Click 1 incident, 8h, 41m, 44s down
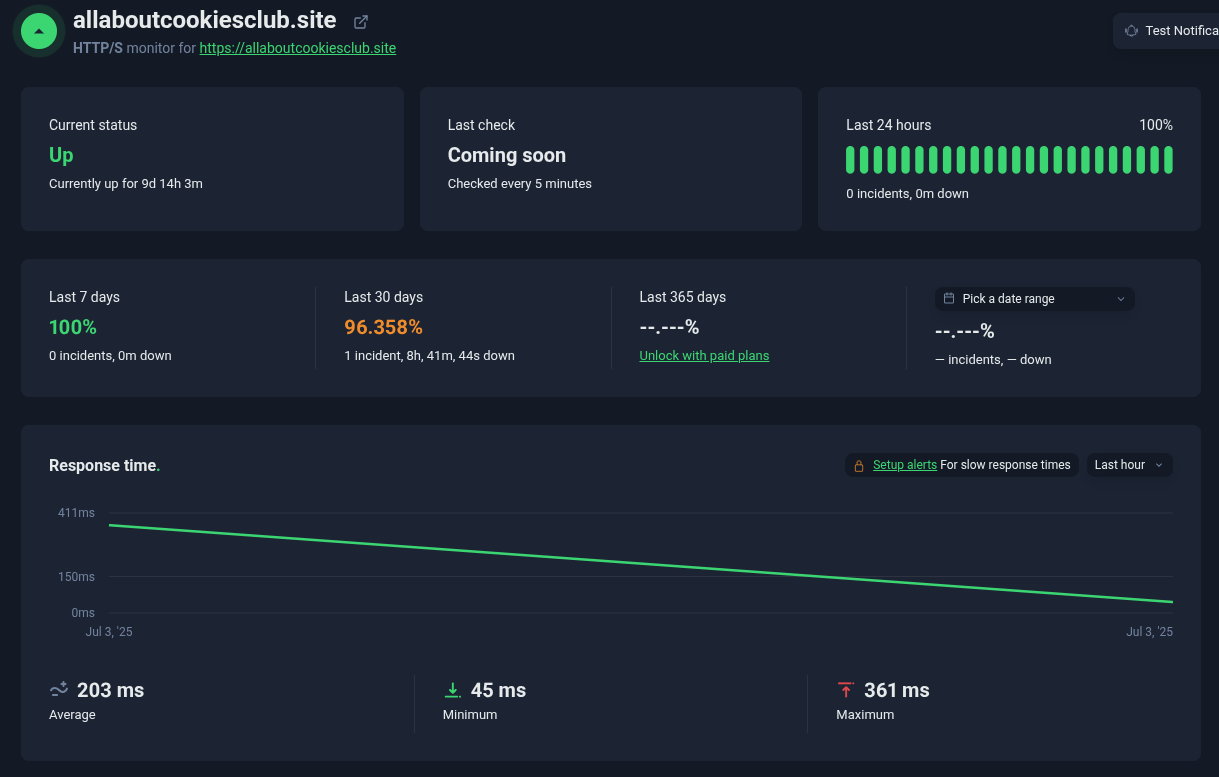Screen dimensions: 1219x777 pyautogui.click(x=429, y=356)
